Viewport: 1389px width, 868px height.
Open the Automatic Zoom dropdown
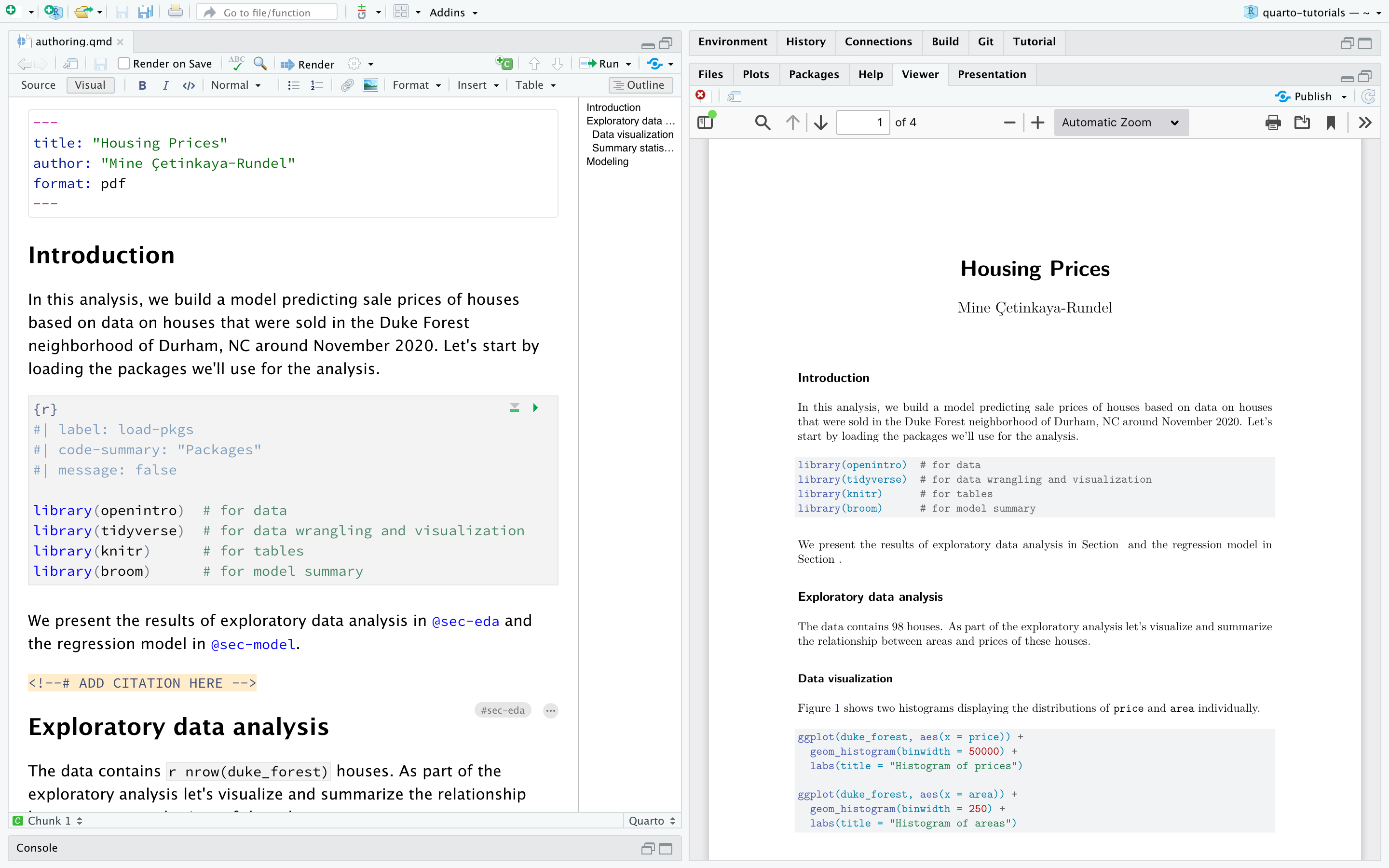[1120, 122]
